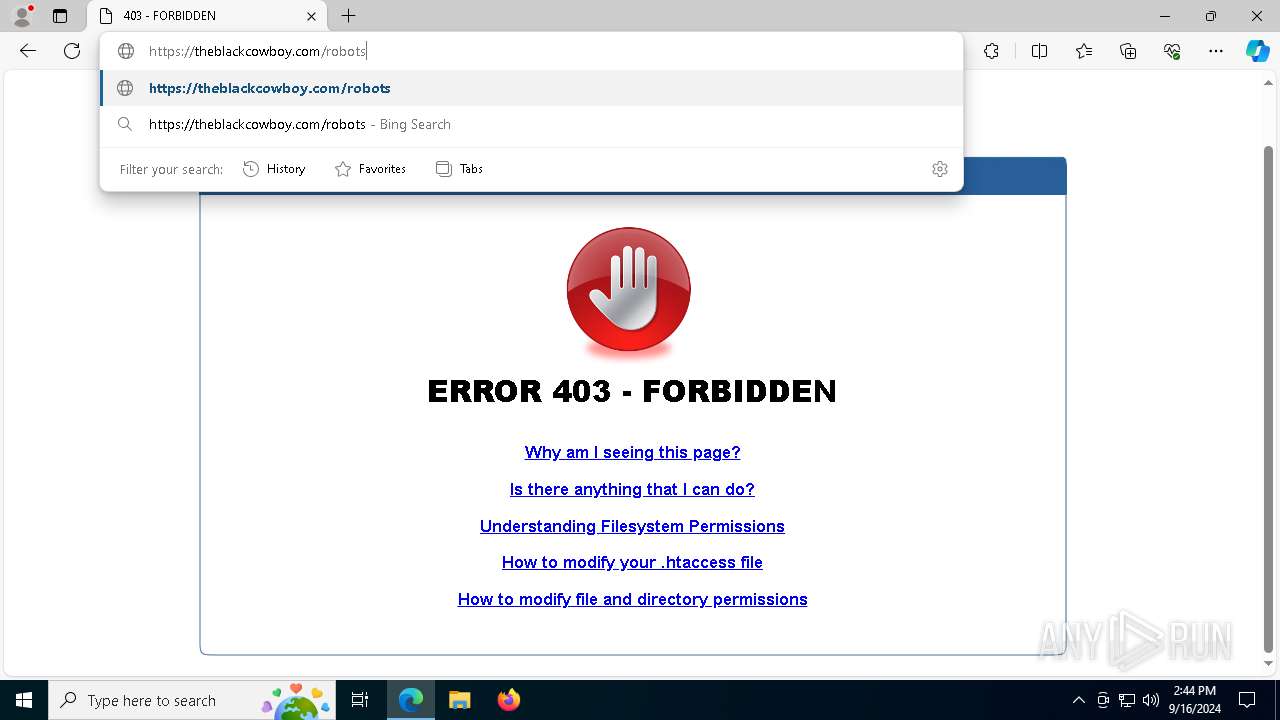
Task: Open the Windows Start menu
Action: coord(24,700)
